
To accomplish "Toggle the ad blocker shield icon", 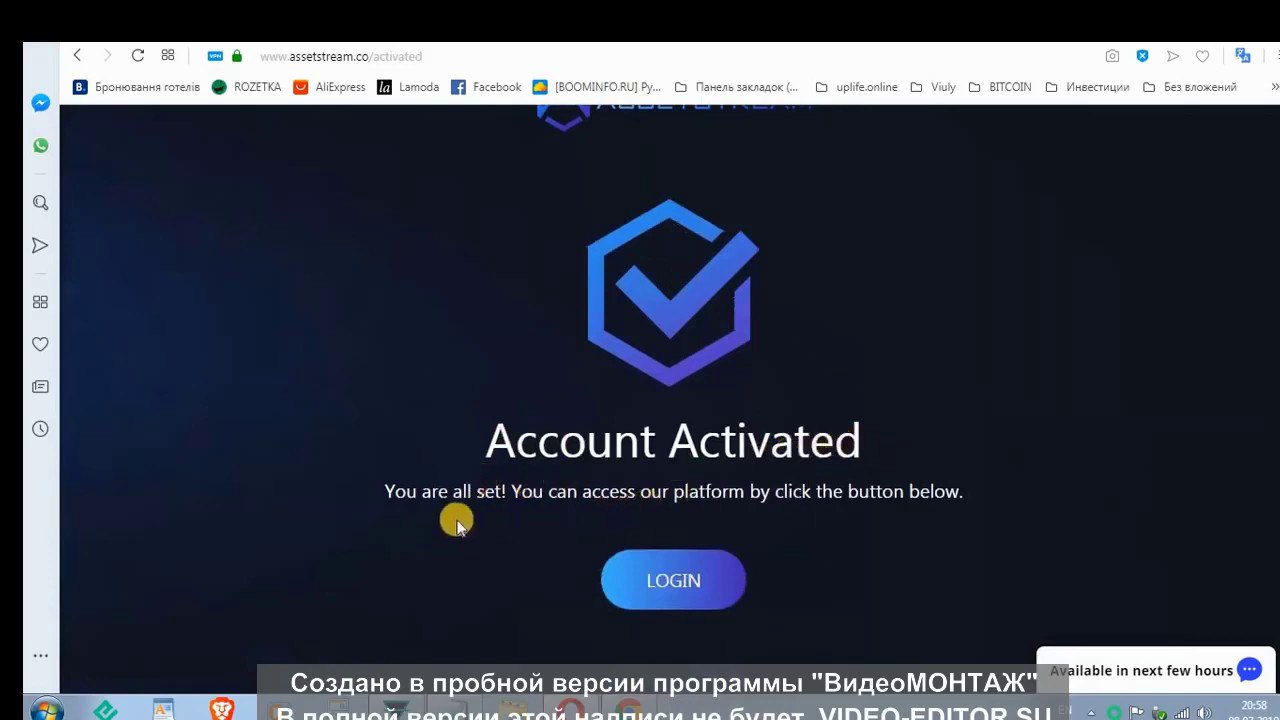I will click(1142, 56).
